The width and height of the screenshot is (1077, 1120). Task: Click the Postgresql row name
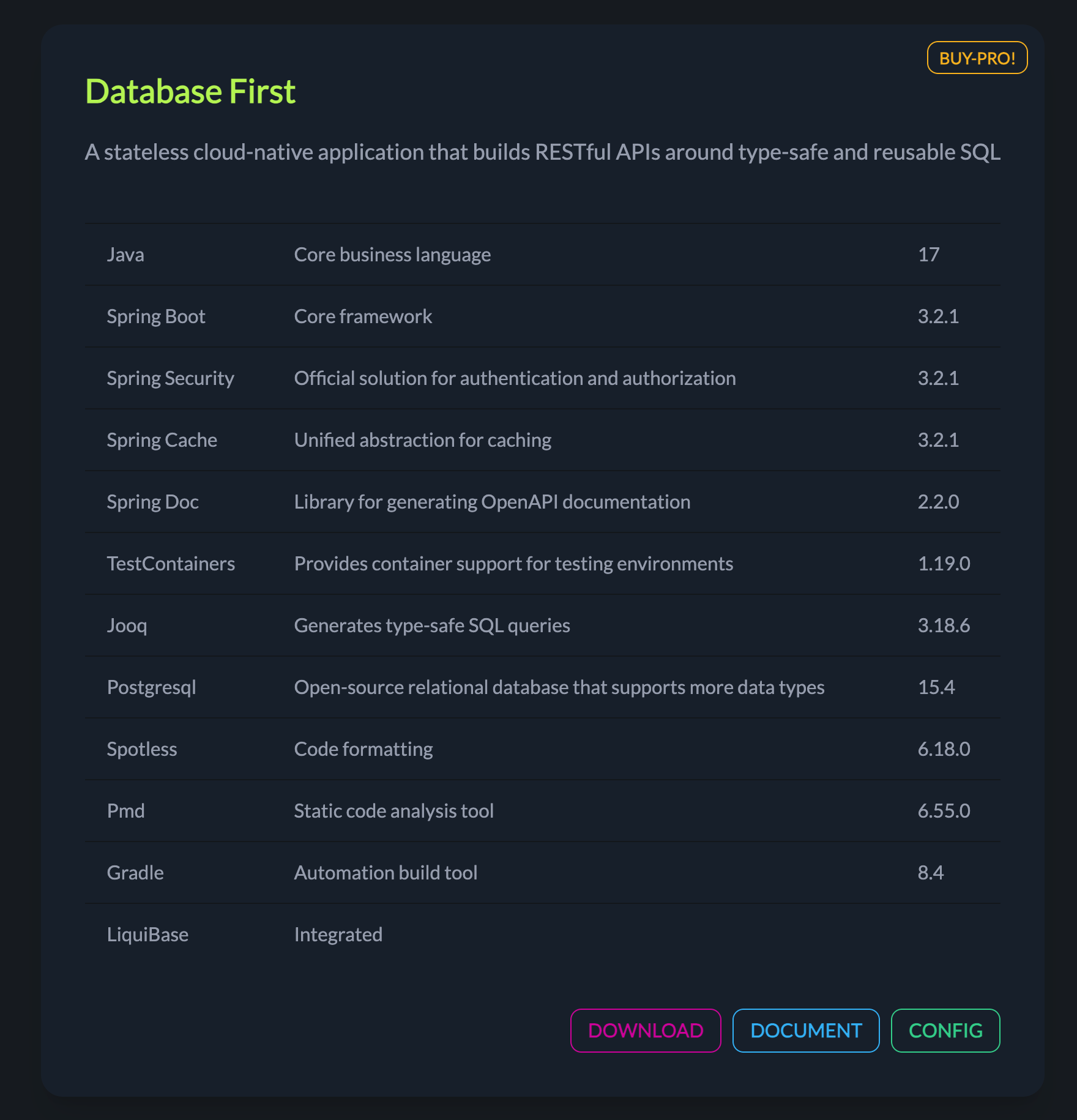tap(151, 687)
